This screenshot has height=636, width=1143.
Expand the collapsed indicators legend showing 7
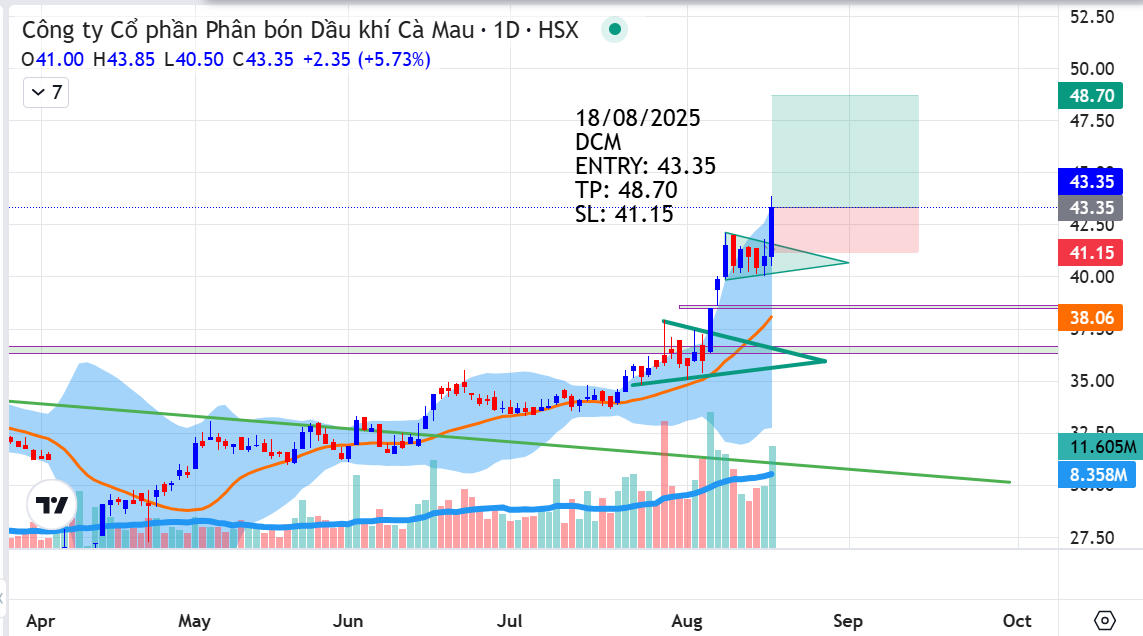point(46,93)
